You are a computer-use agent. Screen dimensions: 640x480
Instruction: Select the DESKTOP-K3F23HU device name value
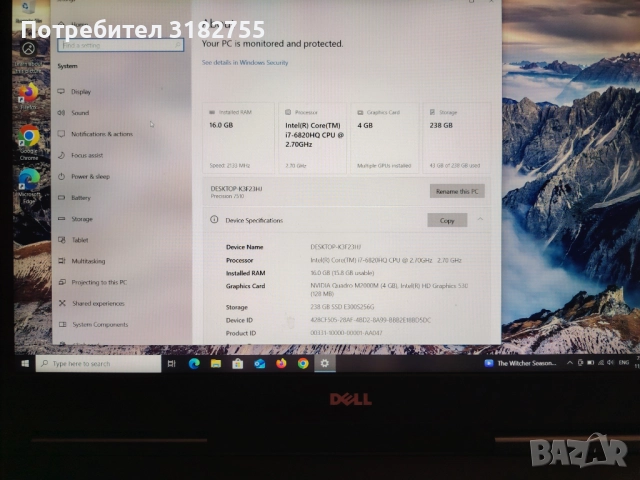[336, 247]
